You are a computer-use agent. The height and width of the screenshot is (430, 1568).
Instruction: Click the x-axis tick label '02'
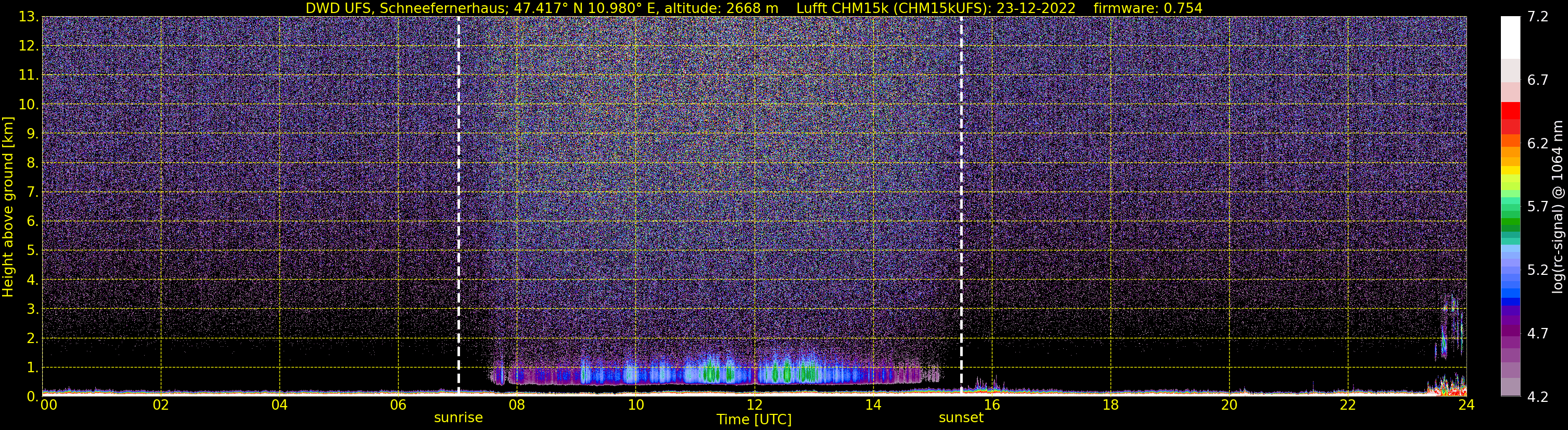[x=161, y=405]
